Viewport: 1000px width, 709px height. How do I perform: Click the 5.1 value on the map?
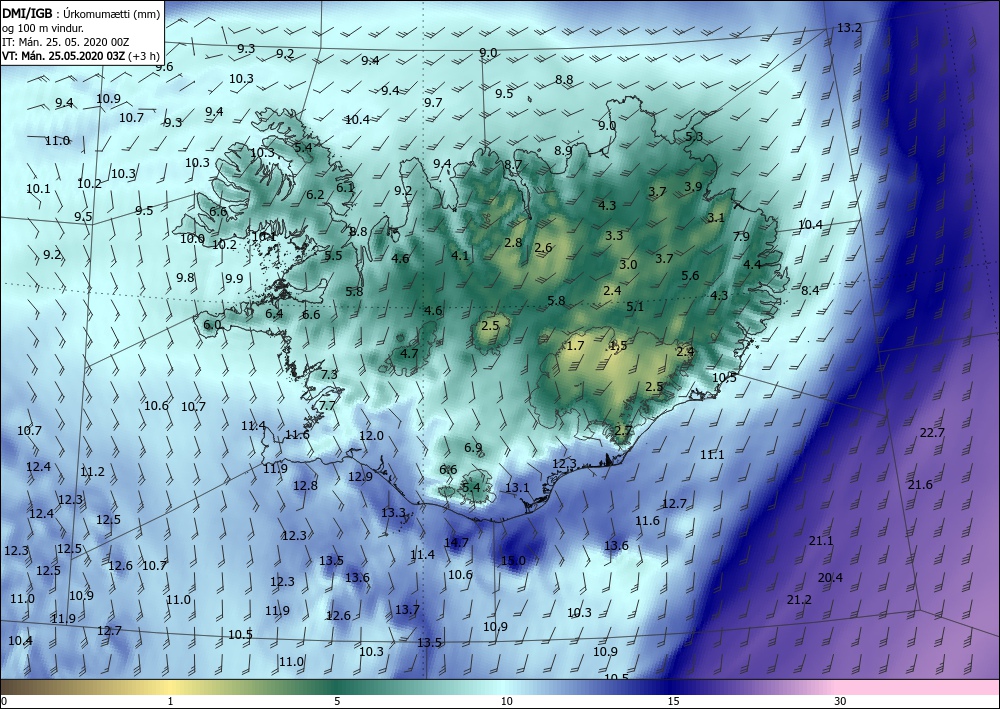pos(635,307)
